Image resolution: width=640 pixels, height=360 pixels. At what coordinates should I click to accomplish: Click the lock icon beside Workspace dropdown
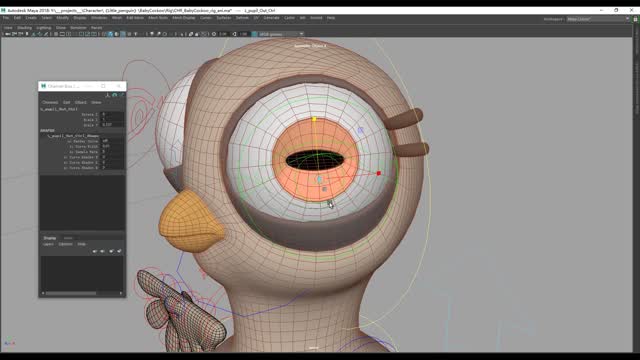coord(635,19)
